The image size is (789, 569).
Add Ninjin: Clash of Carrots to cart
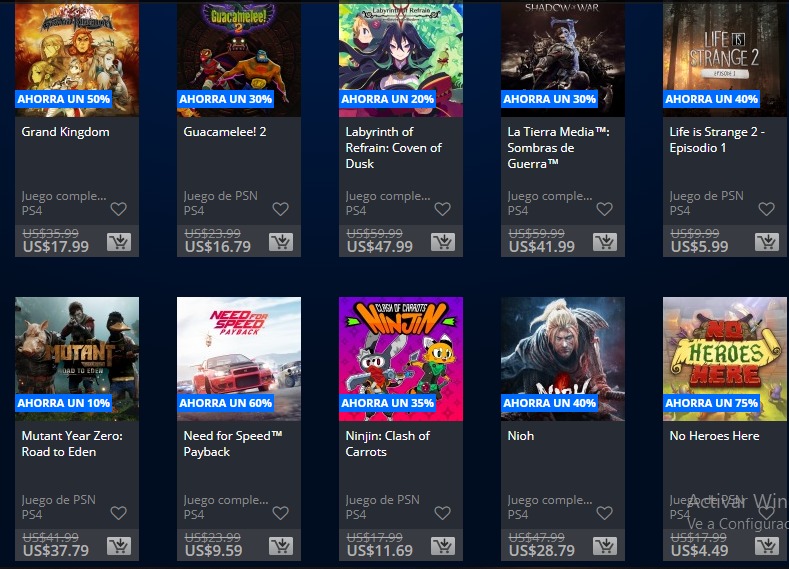443,546
